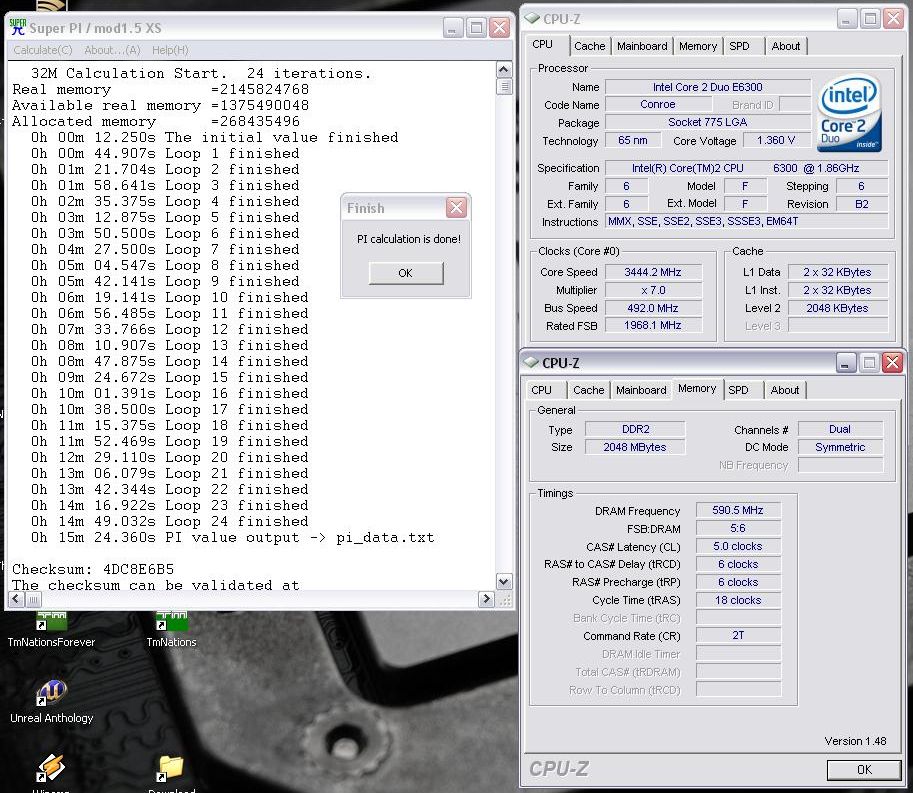Click the Checksum: 4DC8E6B5 line
The image size is (913, 793).
tap(93, 569)
